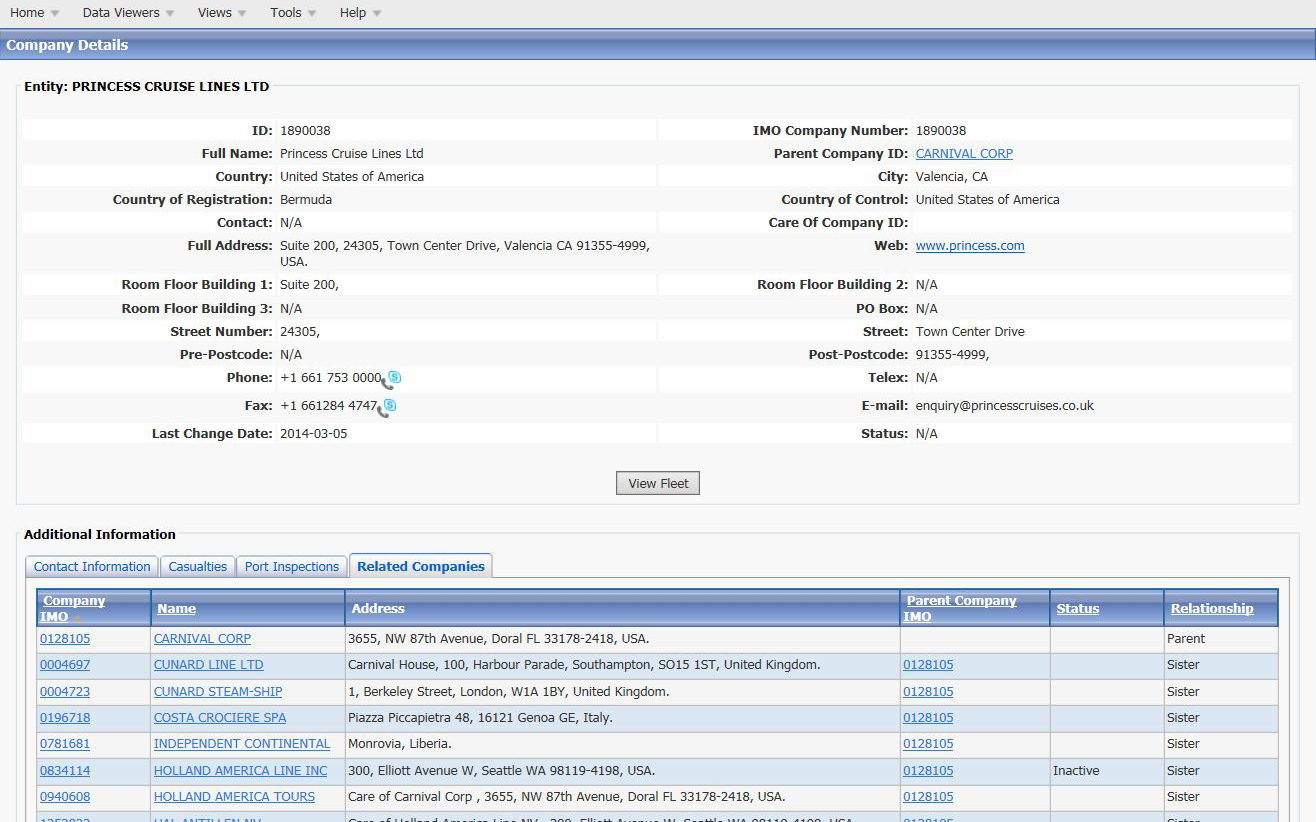Click the Street value 'Town Center Drive'

click(x=970, y=332)
